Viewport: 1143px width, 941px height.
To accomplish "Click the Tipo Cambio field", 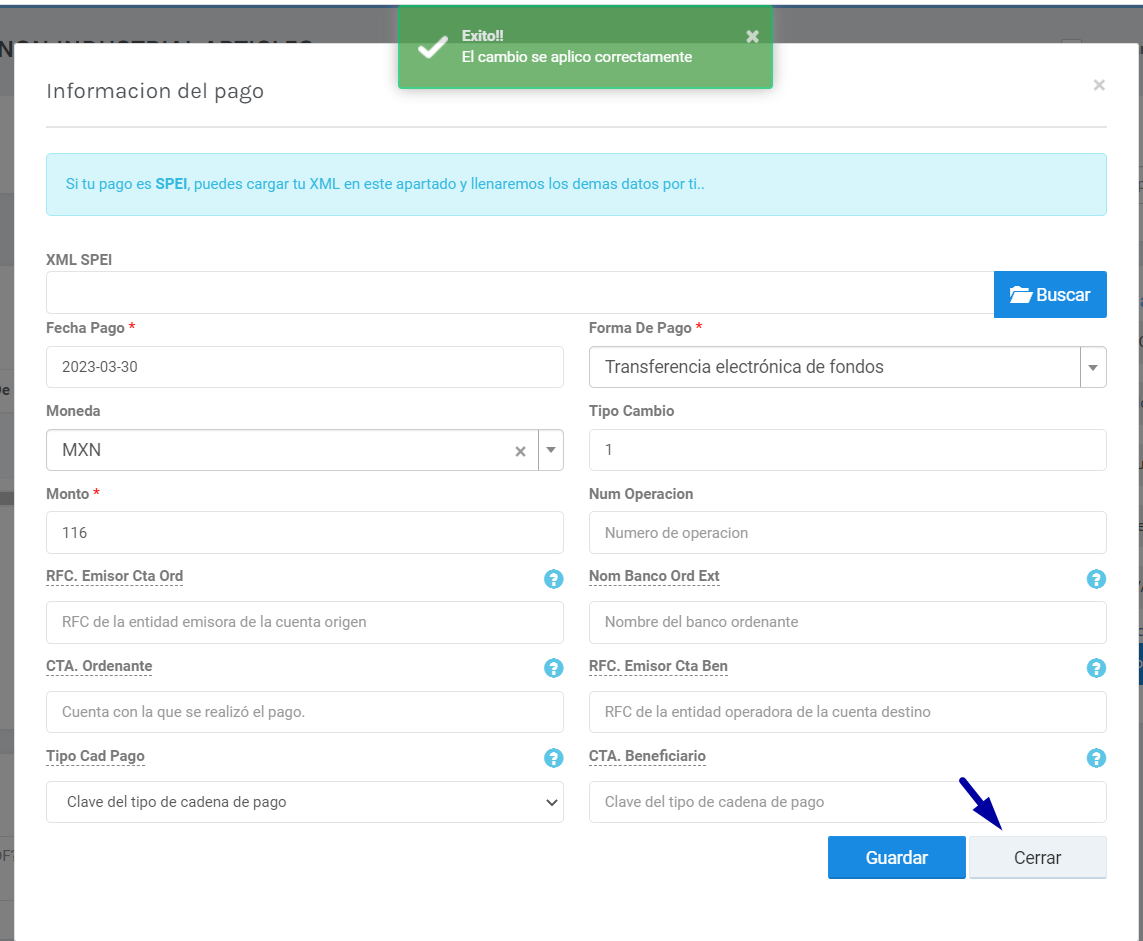I will (847, 450).
